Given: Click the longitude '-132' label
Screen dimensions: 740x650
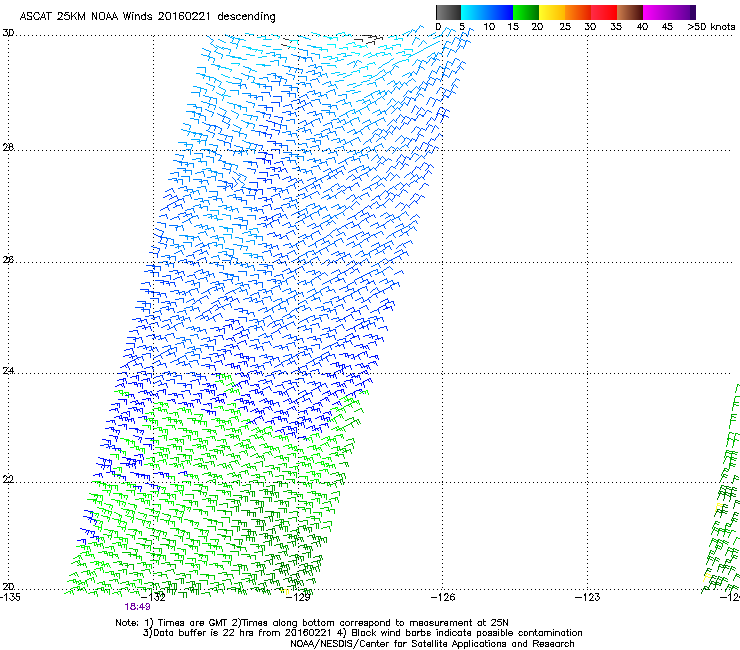Looking at the screenshot, I should (155, 597).
